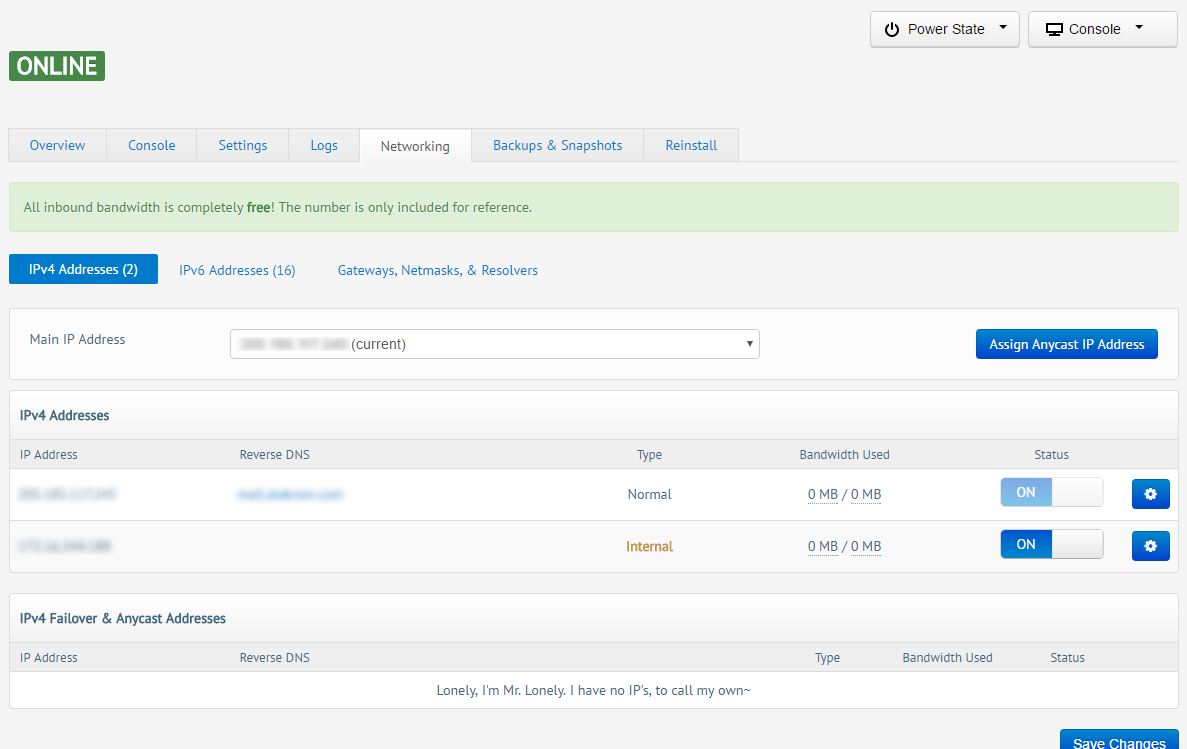
Task: Open the Backups & Snapshots tab
Action: (557, 145)
